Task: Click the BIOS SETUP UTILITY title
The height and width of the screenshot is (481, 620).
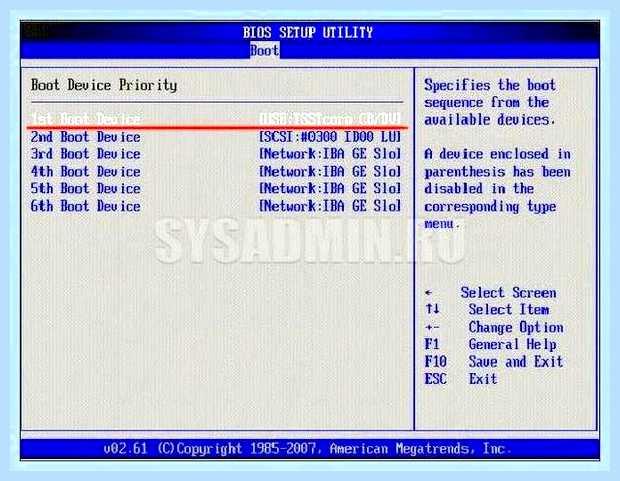Action: coord(308,32)
